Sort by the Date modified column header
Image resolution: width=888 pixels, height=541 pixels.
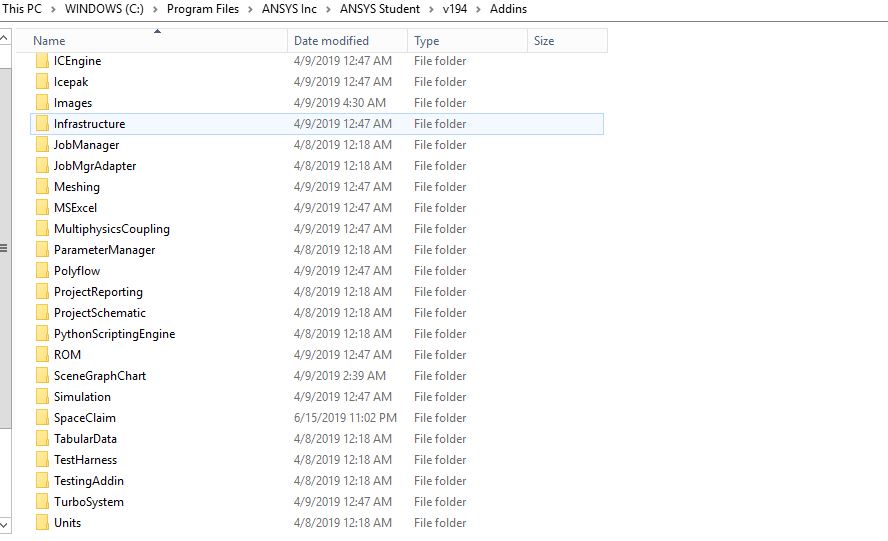coord(347,41)
